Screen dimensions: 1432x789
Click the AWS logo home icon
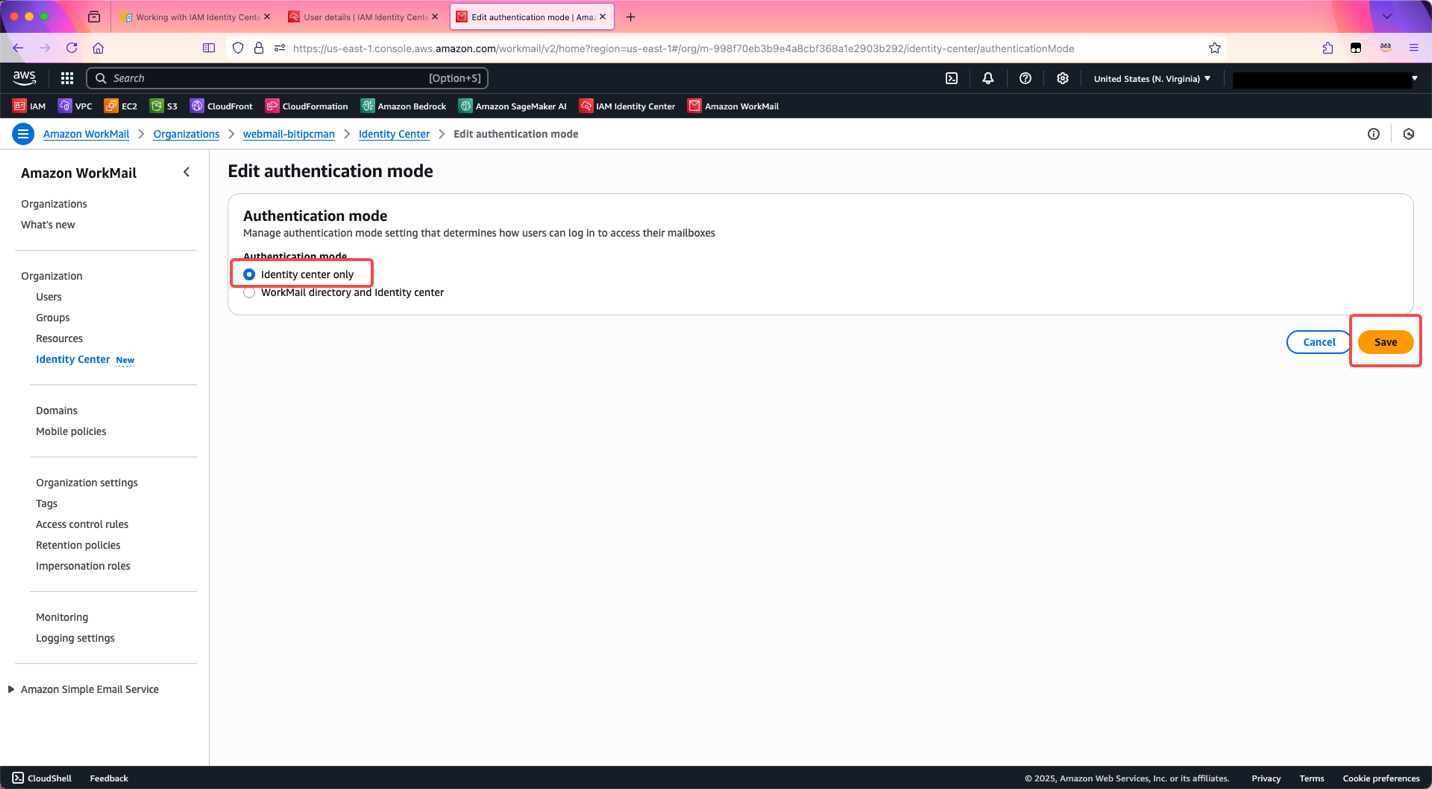pyautogui.click(x=24, y=78)
